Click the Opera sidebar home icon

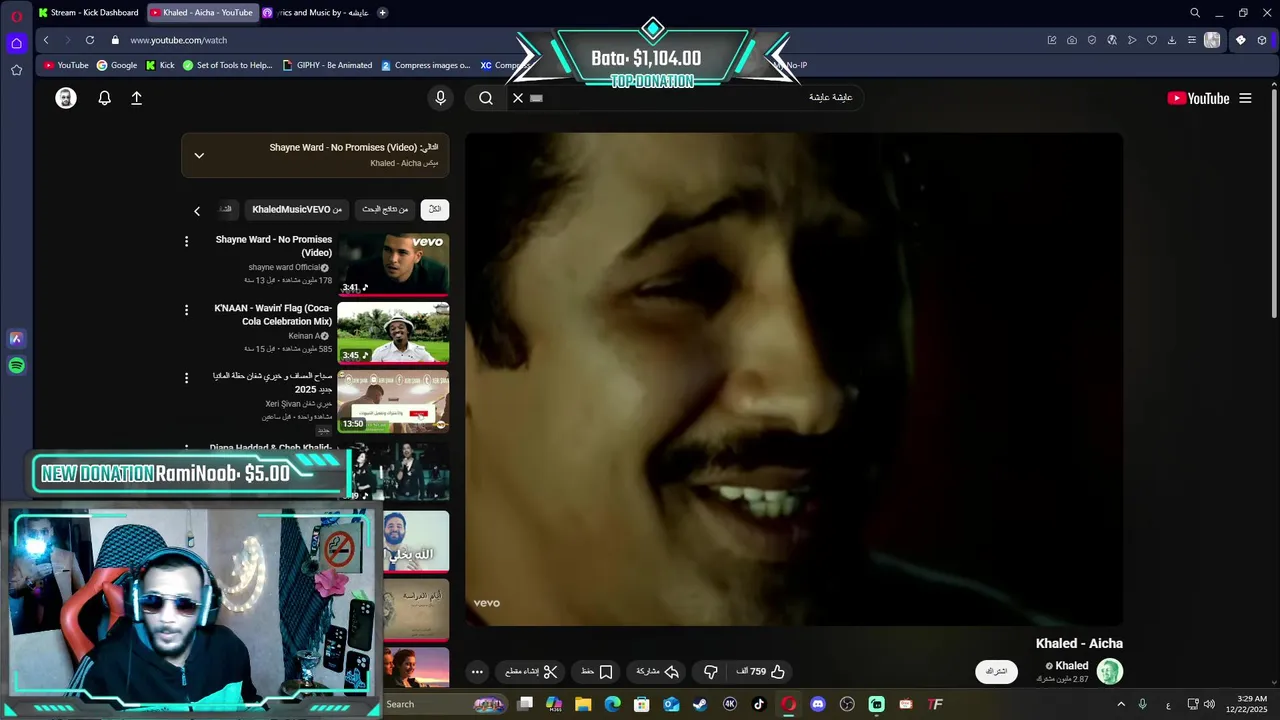16,43
